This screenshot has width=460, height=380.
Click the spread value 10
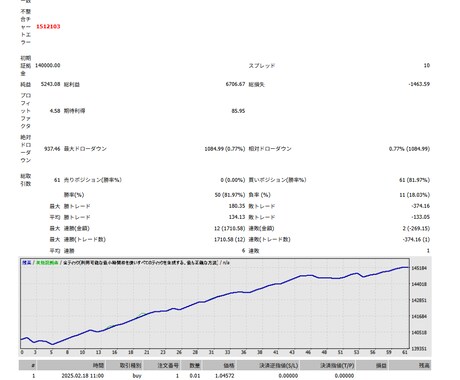427,65
